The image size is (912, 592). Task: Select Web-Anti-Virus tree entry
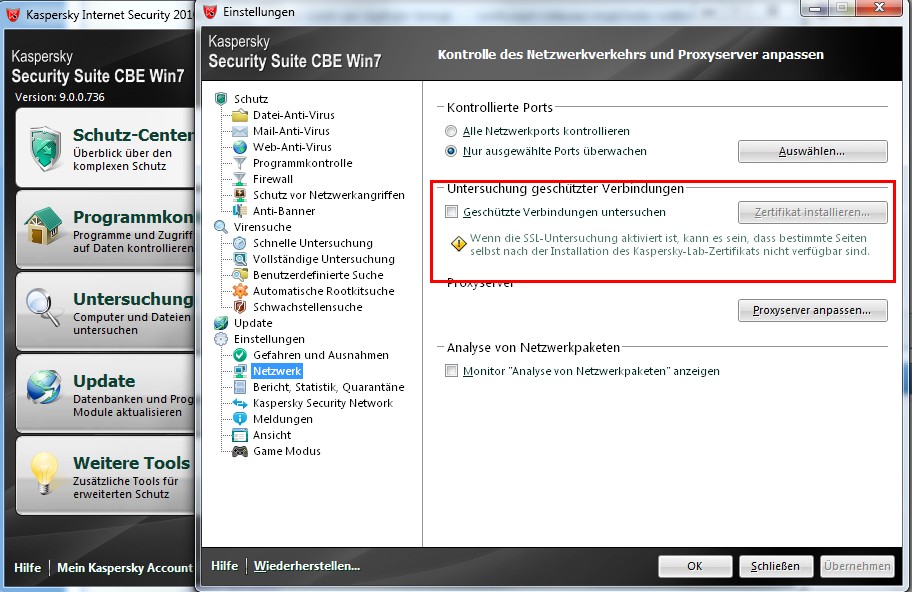coord(292,147)
